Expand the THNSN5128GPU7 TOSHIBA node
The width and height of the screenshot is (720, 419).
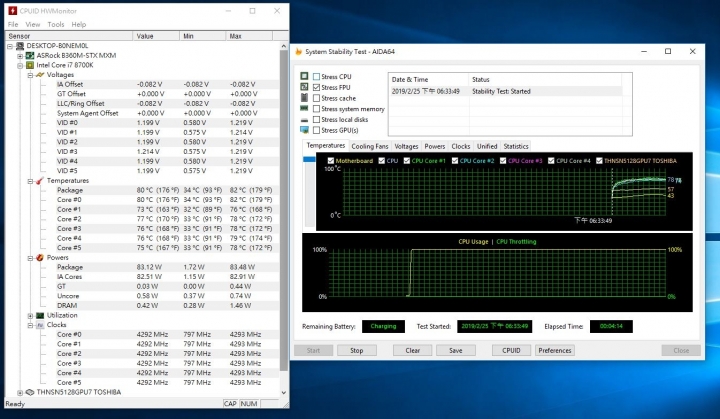click(x=20, y=392)
